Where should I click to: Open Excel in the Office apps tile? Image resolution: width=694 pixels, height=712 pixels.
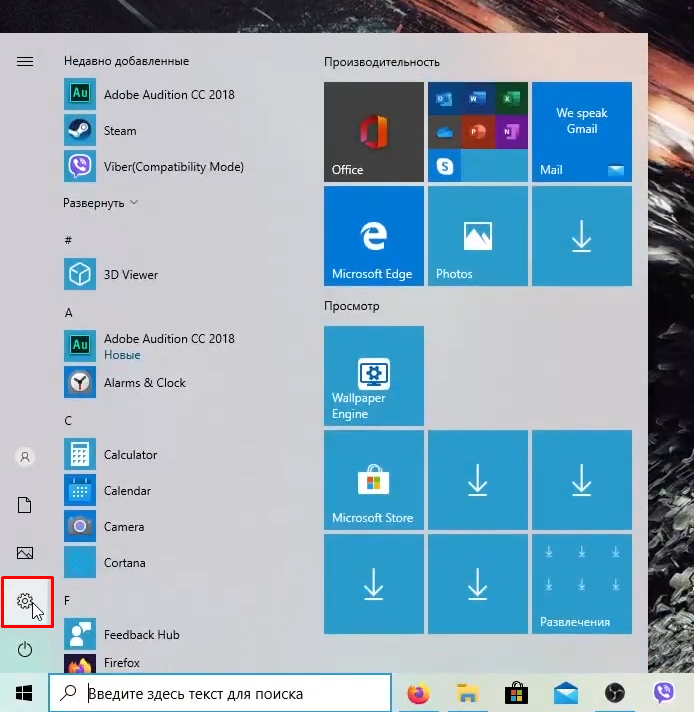[x=511, y=98]
